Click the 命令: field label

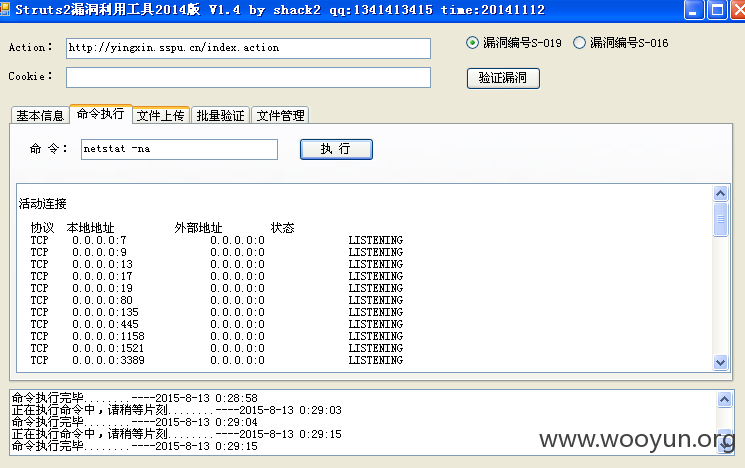pos(48,149)
